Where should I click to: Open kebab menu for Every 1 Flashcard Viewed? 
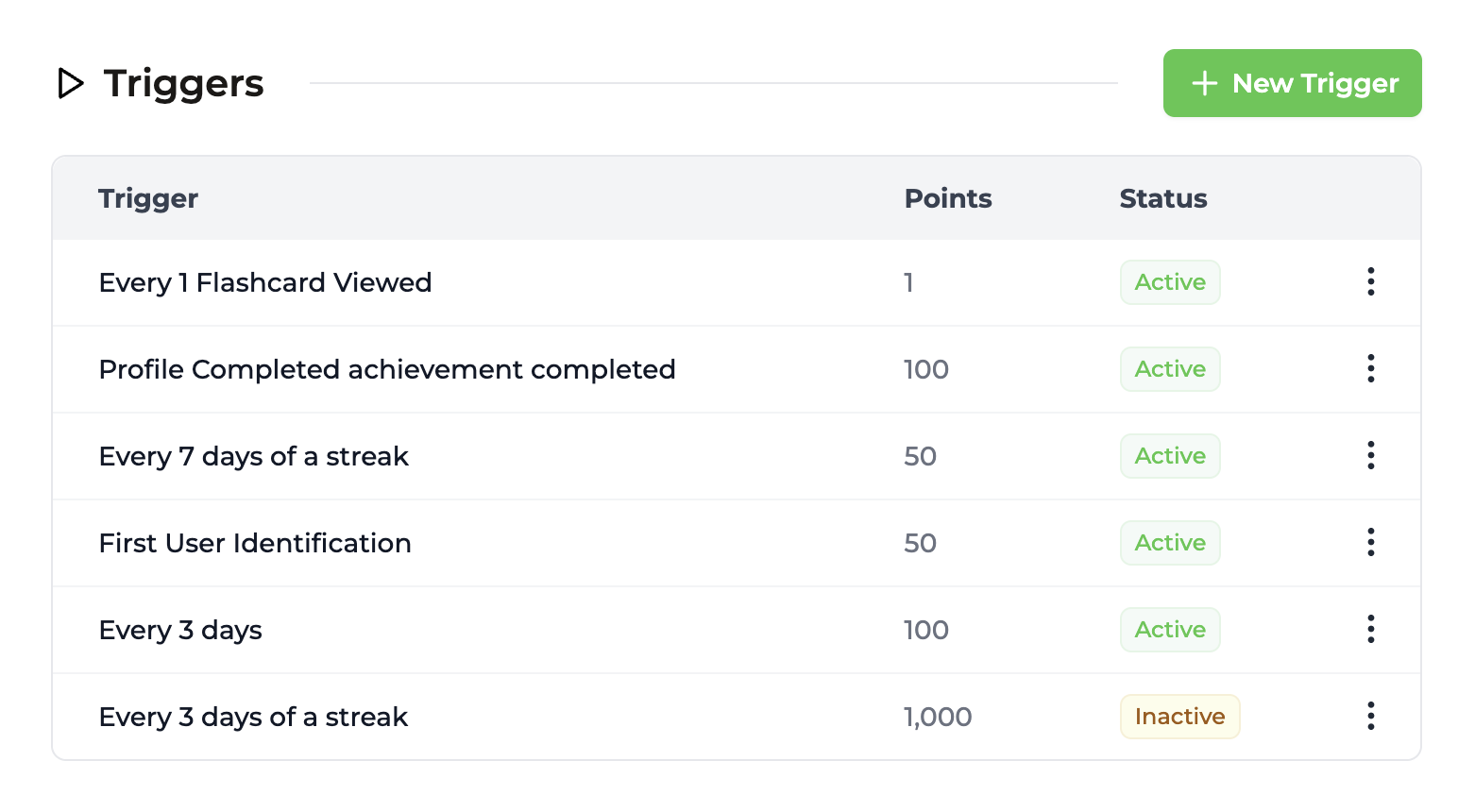coord(1370,281)
